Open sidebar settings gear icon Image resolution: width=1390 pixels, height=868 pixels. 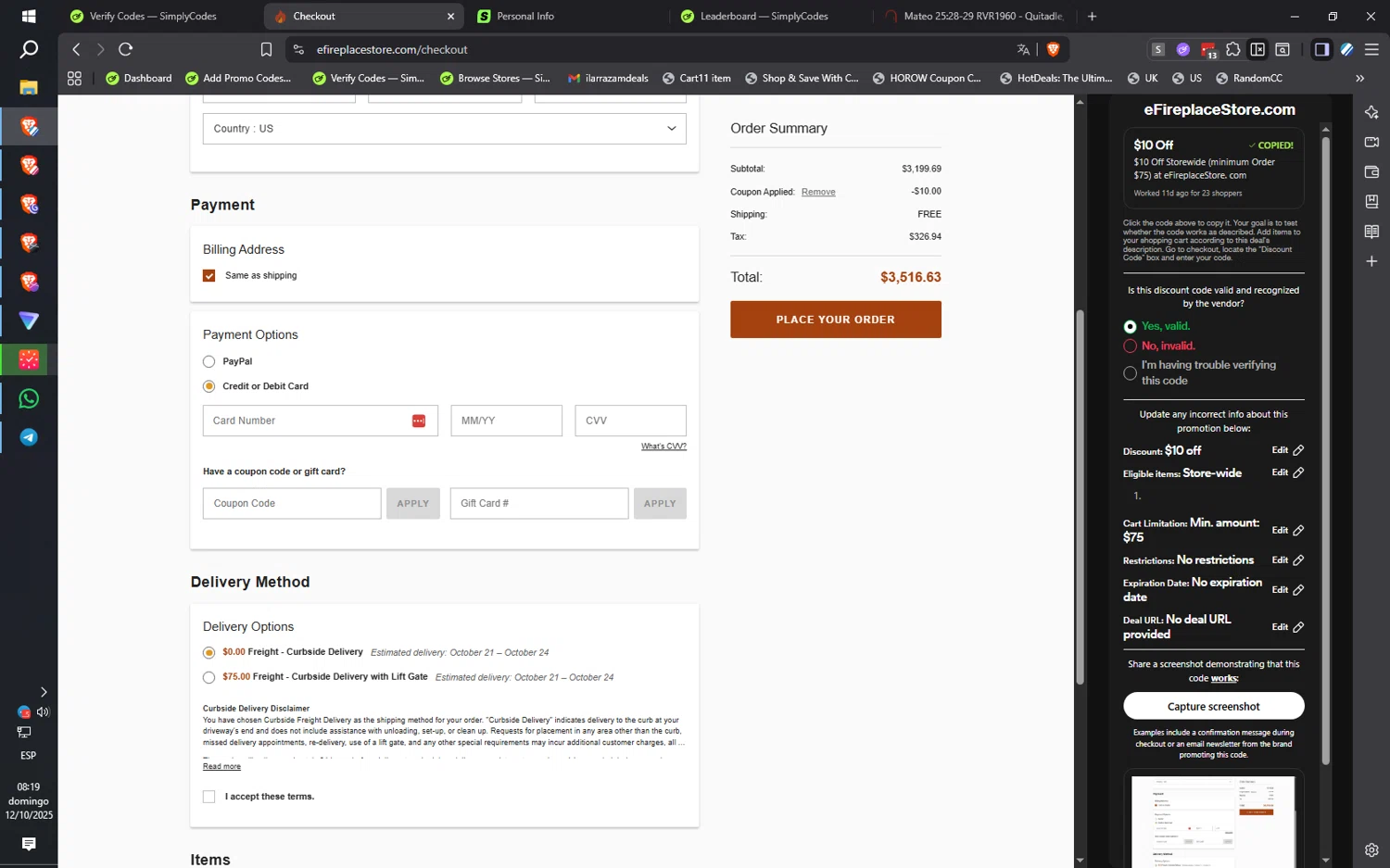coord(1371,849)
